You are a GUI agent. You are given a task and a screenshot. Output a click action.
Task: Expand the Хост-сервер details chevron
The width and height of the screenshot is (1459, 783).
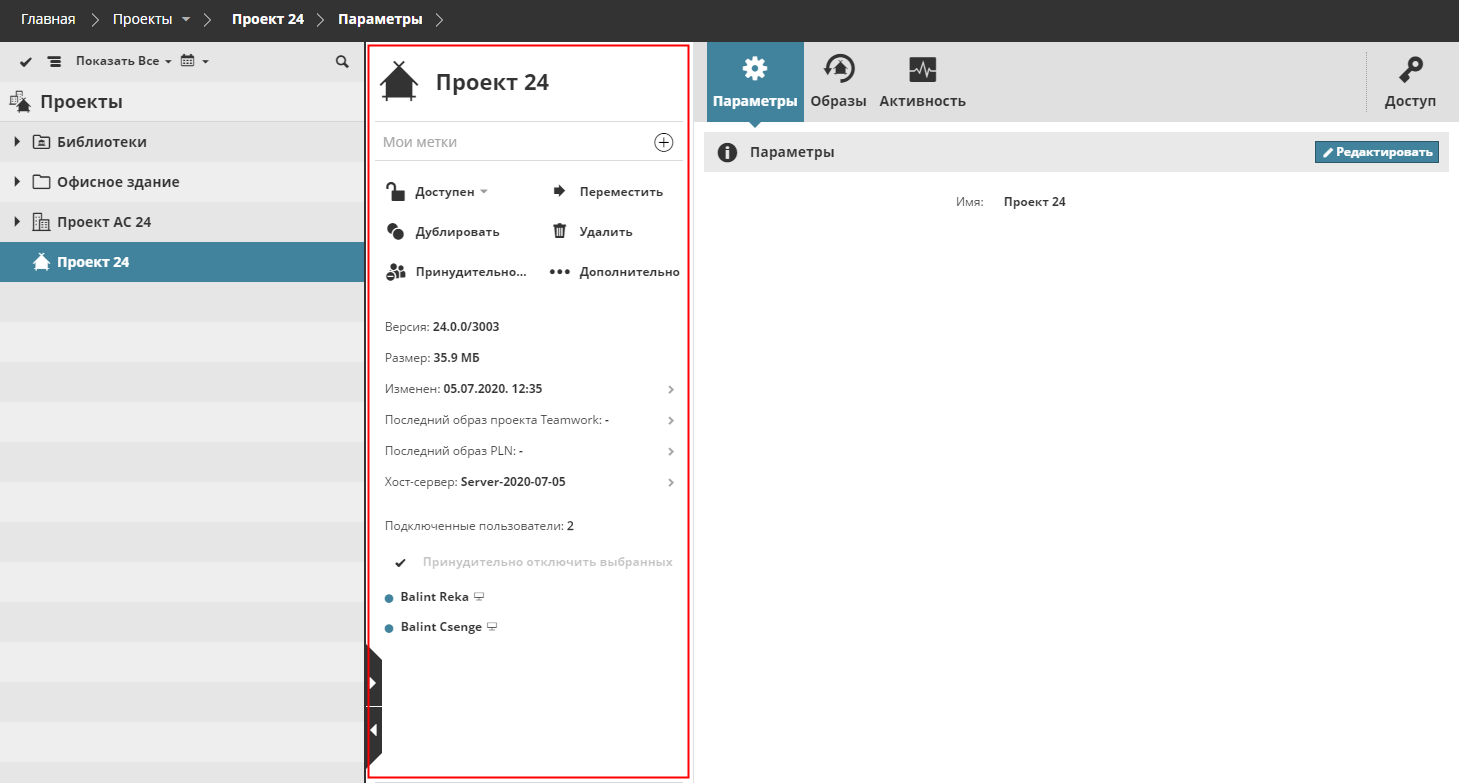[x=671, y=483]
